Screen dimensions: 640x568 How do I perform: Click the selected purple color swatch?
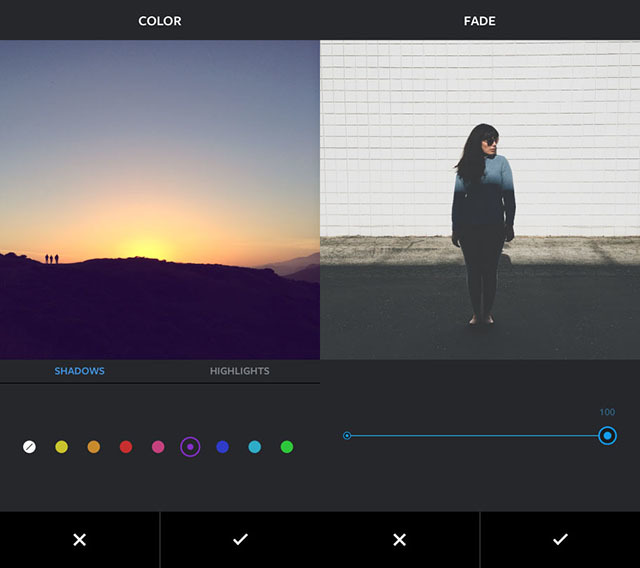[190, 447]
